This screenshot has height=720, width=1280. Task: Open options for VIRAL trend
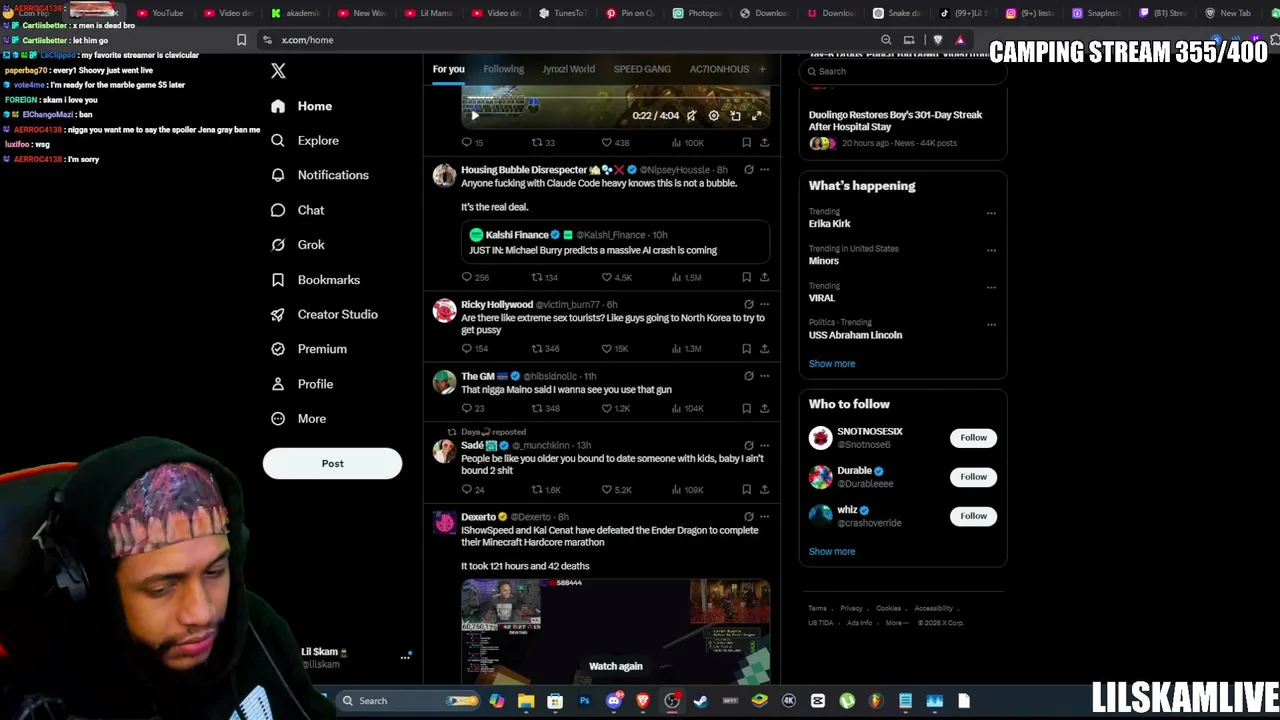[991, 287]
